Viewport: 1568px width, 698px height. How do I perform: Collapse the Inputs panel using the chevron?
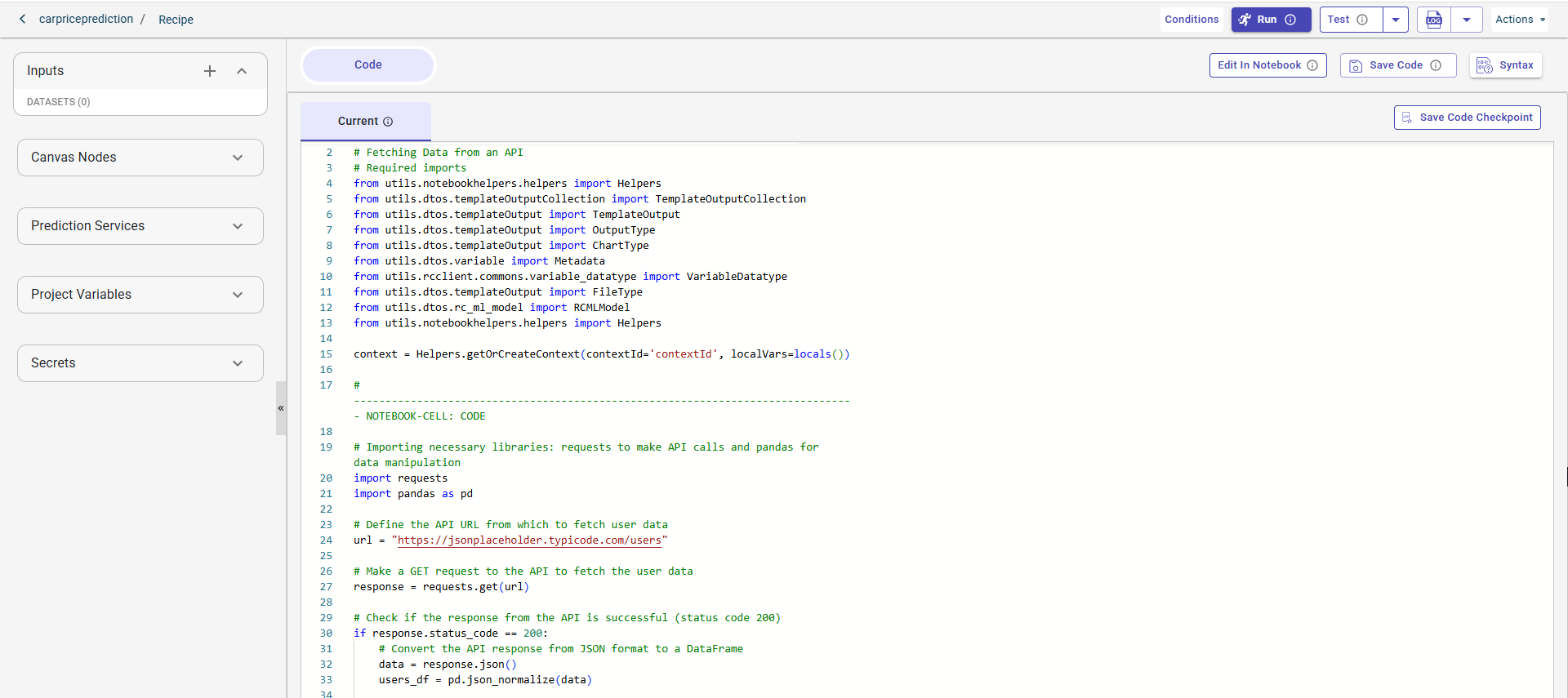point(242,71)
